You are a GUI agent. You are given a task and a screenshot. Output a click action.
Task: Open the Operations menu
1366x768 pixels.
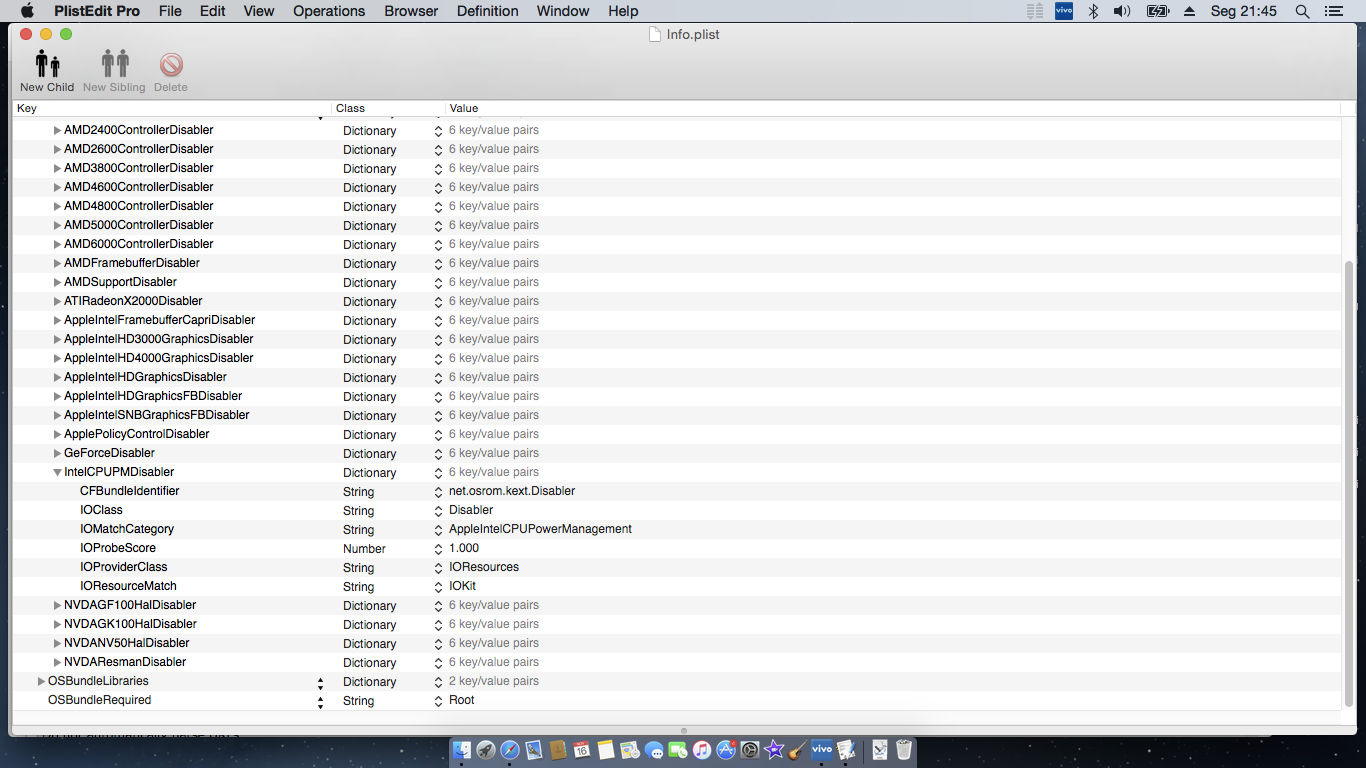tap(329, 11)
